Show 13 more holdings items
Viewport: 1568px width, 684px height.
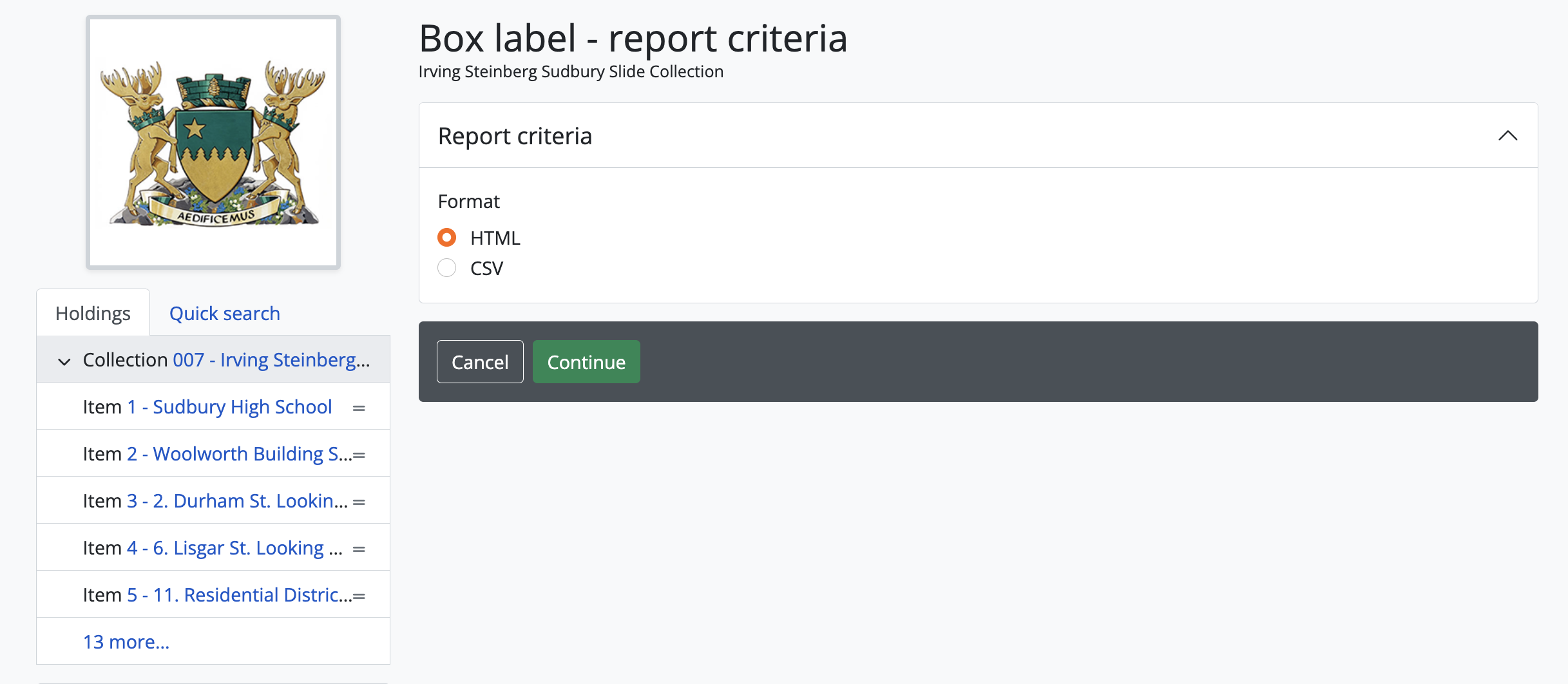tap(126, 641)
